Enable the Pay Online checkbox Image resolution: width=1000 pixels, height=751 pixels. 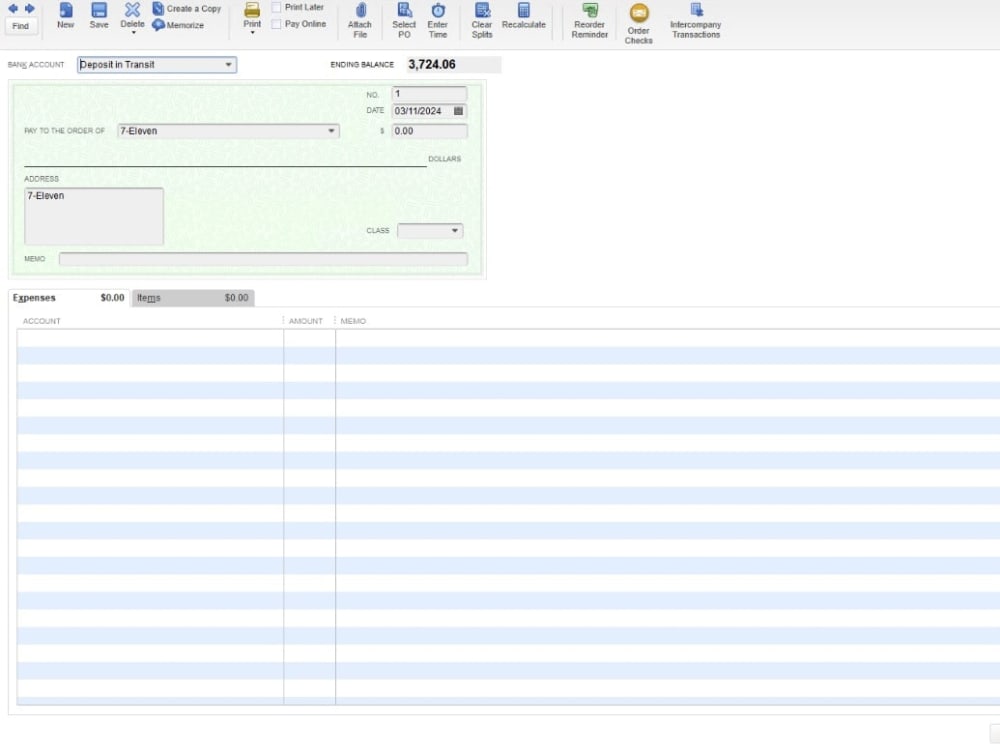coord(276,24)
